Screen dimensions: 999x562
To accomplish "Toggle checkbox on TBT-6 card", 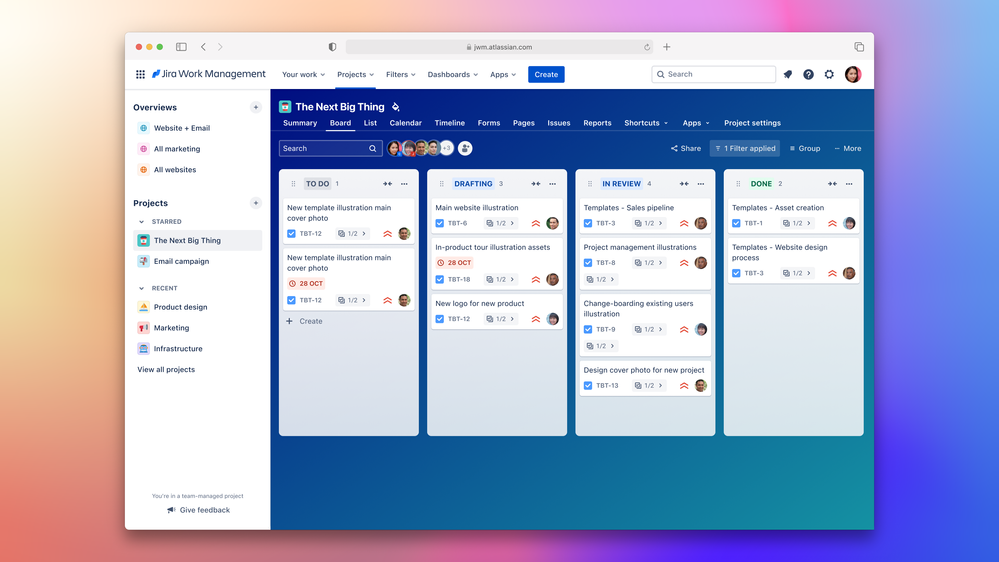I will 440,223.
